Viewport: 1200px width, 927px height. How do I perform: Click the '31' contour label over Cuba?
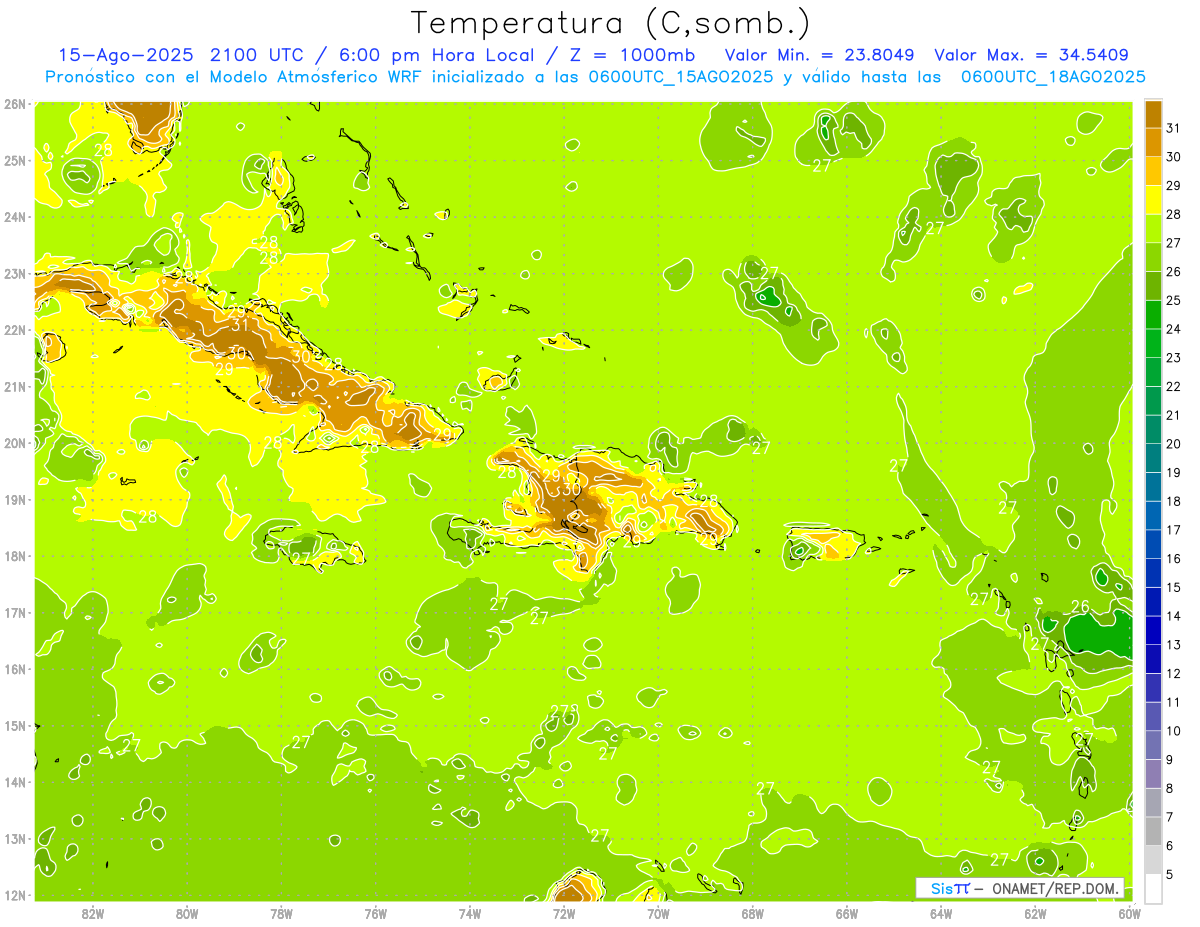click(x=239, y=325)
